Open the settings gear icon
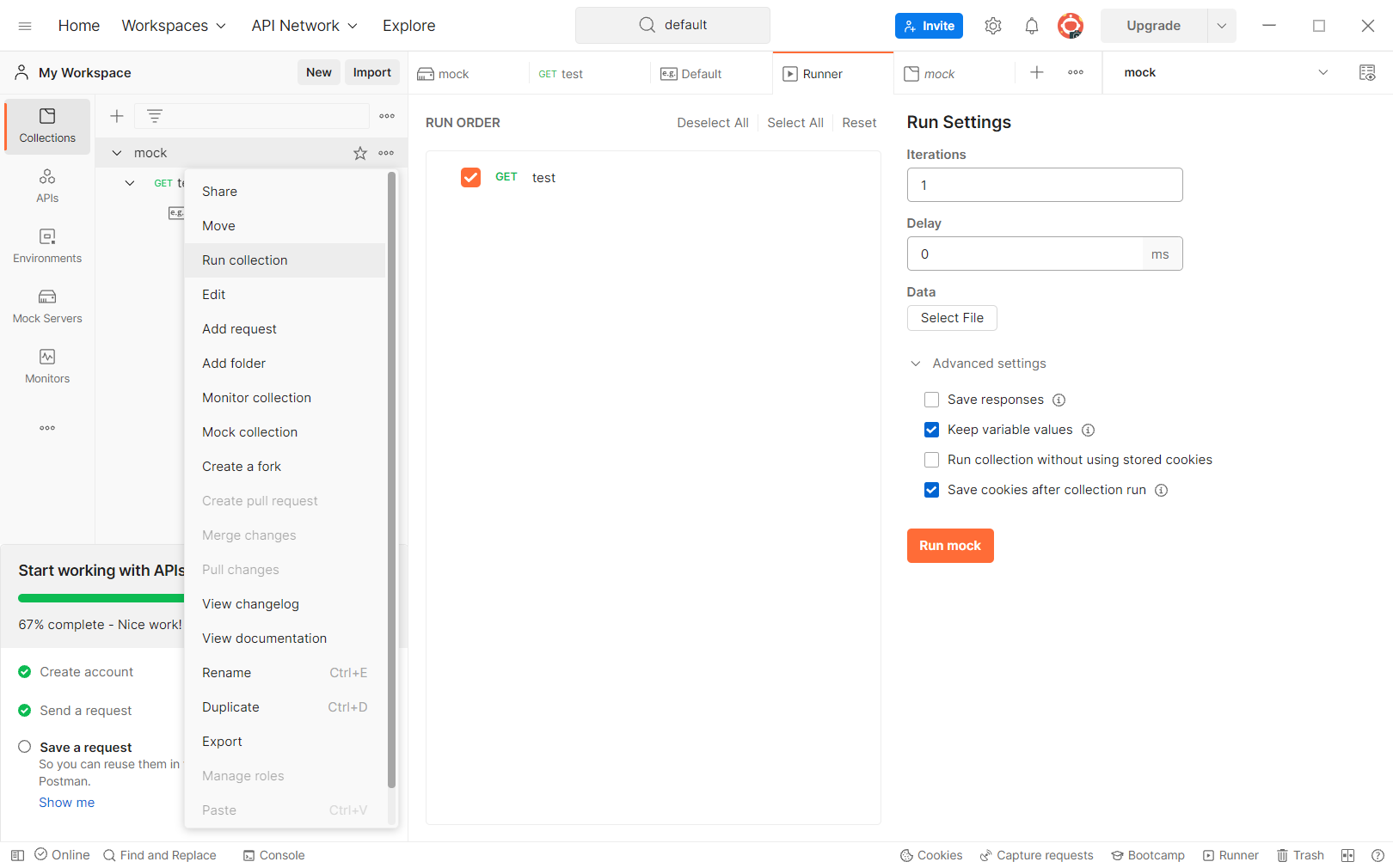The height and width of the screenshot is (868, 1393). [x=993, y=26]
